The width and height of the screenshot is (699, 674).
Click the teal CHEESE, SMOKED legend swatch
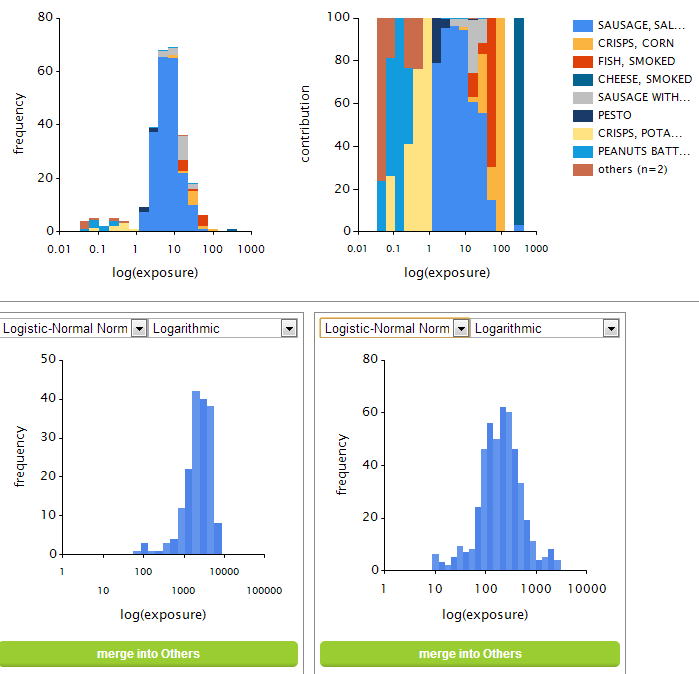(583, 79)
